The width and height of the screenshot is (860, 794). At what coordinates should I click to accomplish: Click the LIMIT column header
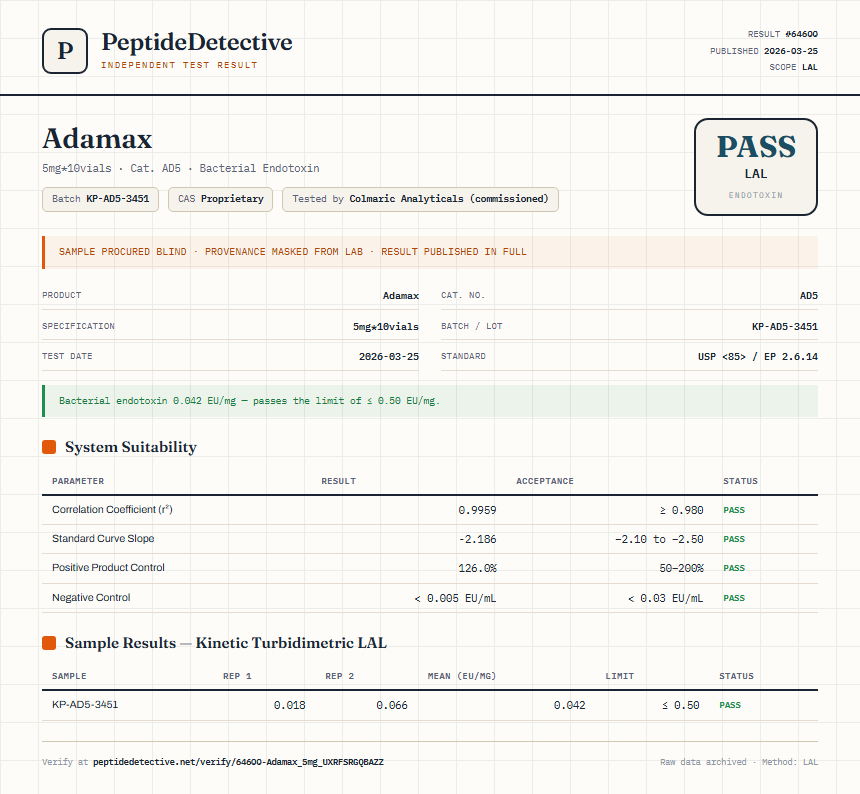coord(620,676)
